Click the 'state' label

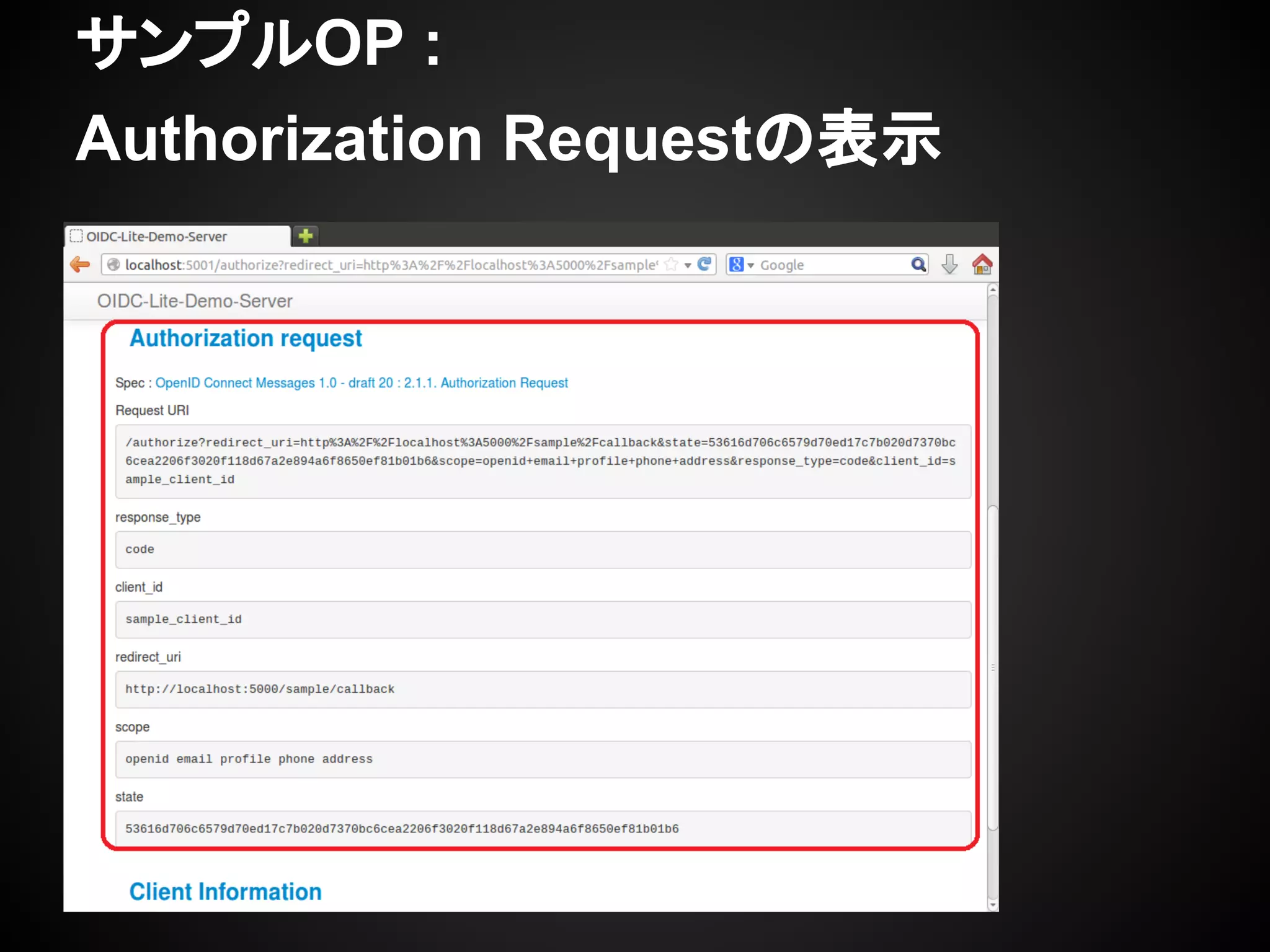pos(129,797)
